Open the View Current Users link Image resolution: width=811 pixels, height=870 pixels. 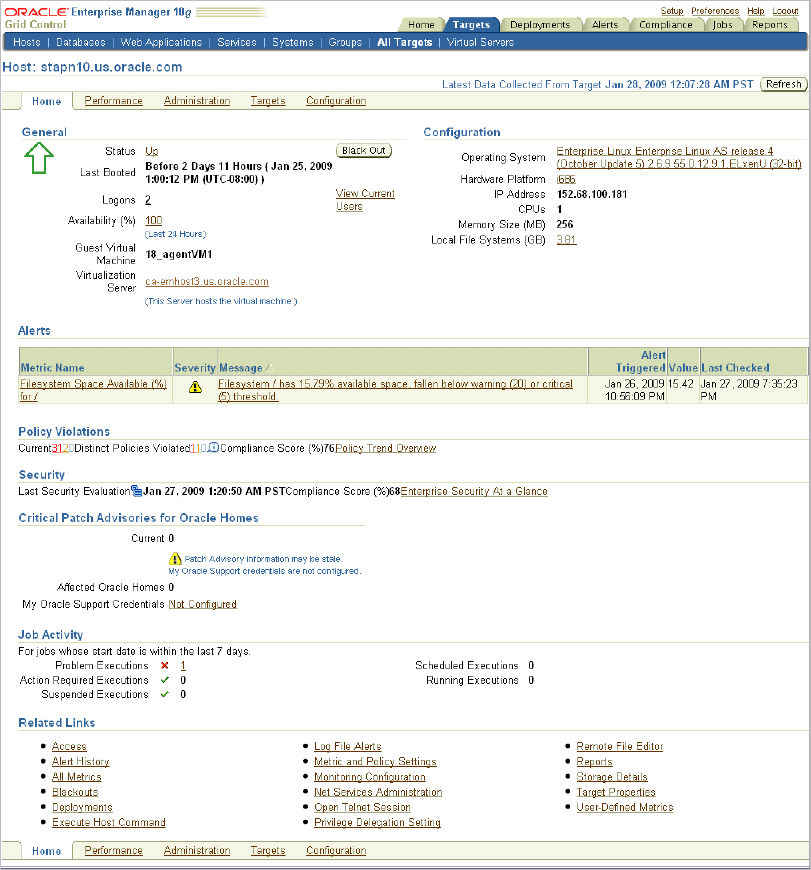pos(365,200)
